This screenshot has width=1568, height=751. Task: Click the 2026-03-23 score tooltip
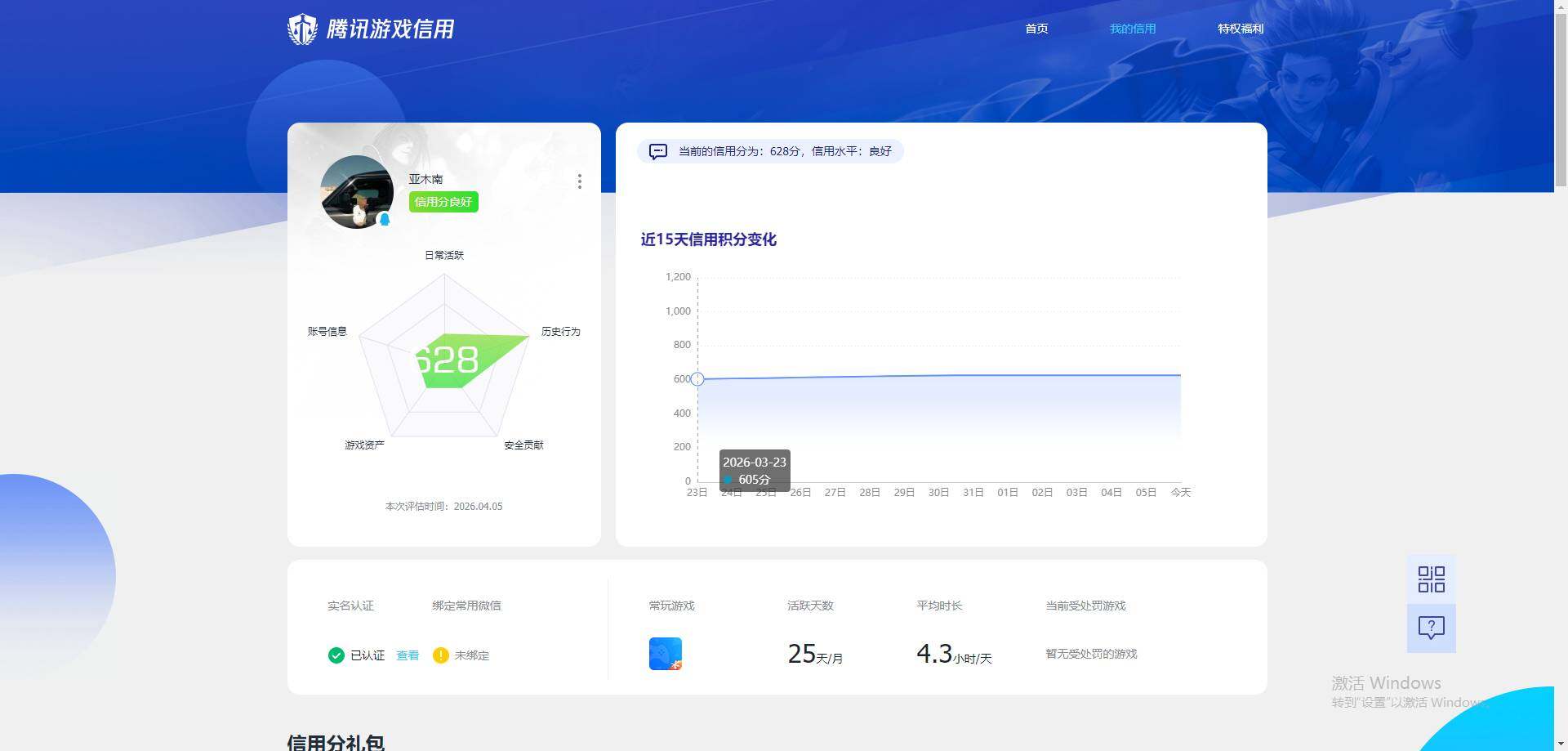(754, 470)
